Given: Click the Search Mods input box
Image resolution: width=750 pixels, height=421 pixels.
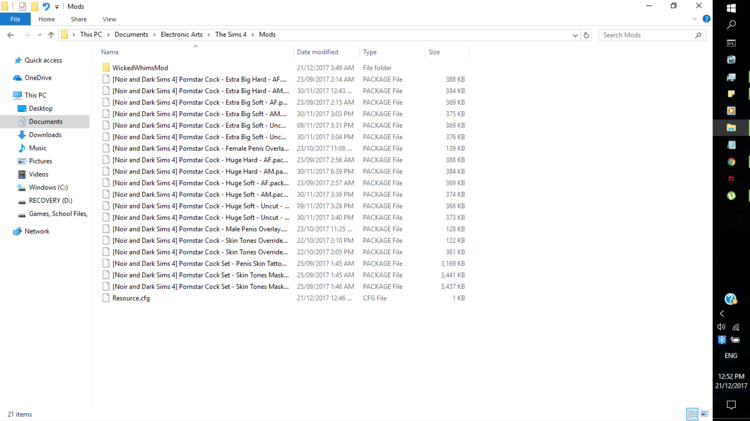Looking at the screenshot, I should click(x=646, y=35).
